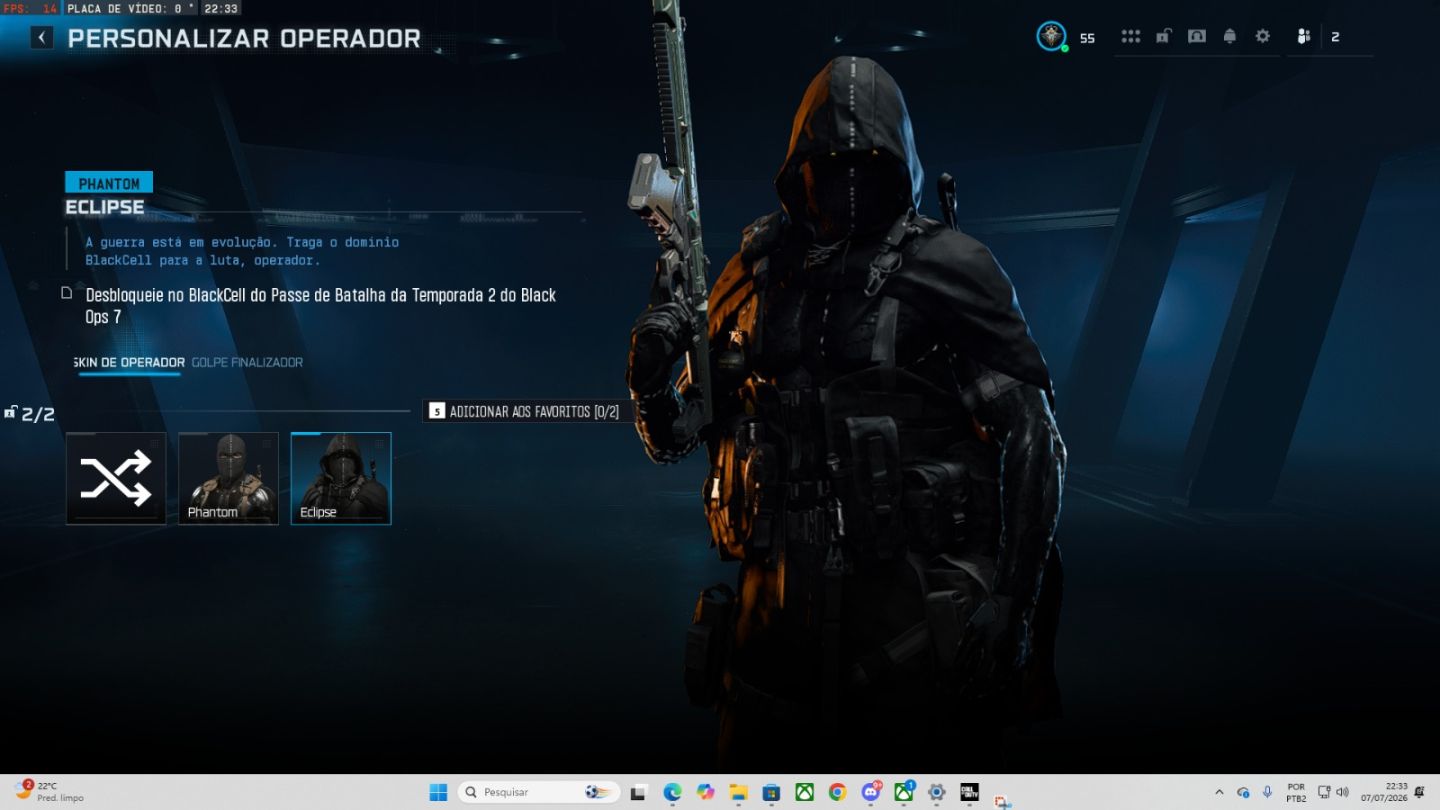Open the POR PTB2 keyboard language selector
The width and height of the screenshot is (1440, 810).
[x=1296, y=792]
